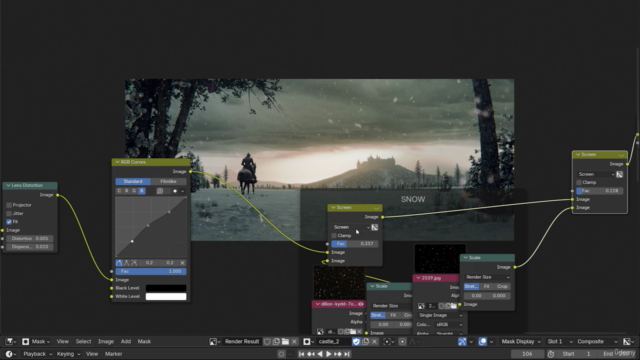Jump to first frame in timeline
This screenshot has height=360, width=640.
tap(301, 354)
